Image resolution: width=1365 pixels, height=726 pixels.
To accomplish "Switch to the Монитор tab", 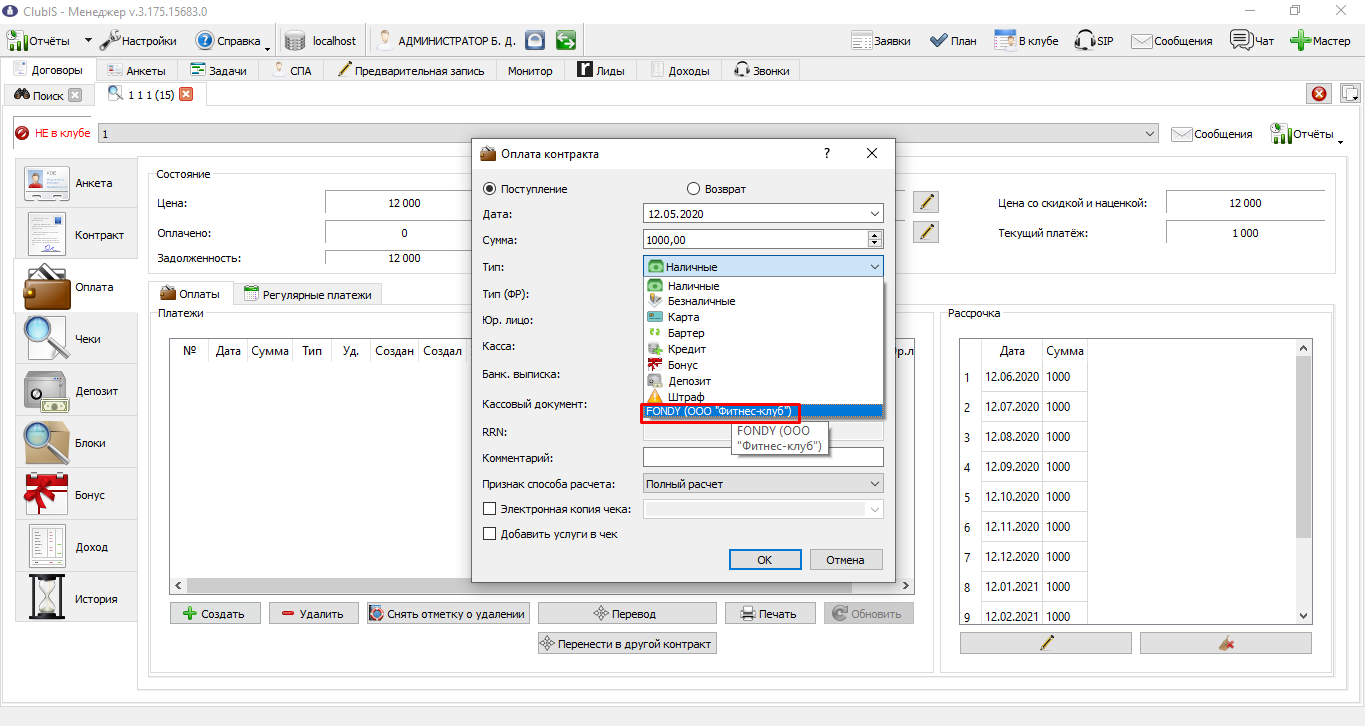I will pos(530,71).
